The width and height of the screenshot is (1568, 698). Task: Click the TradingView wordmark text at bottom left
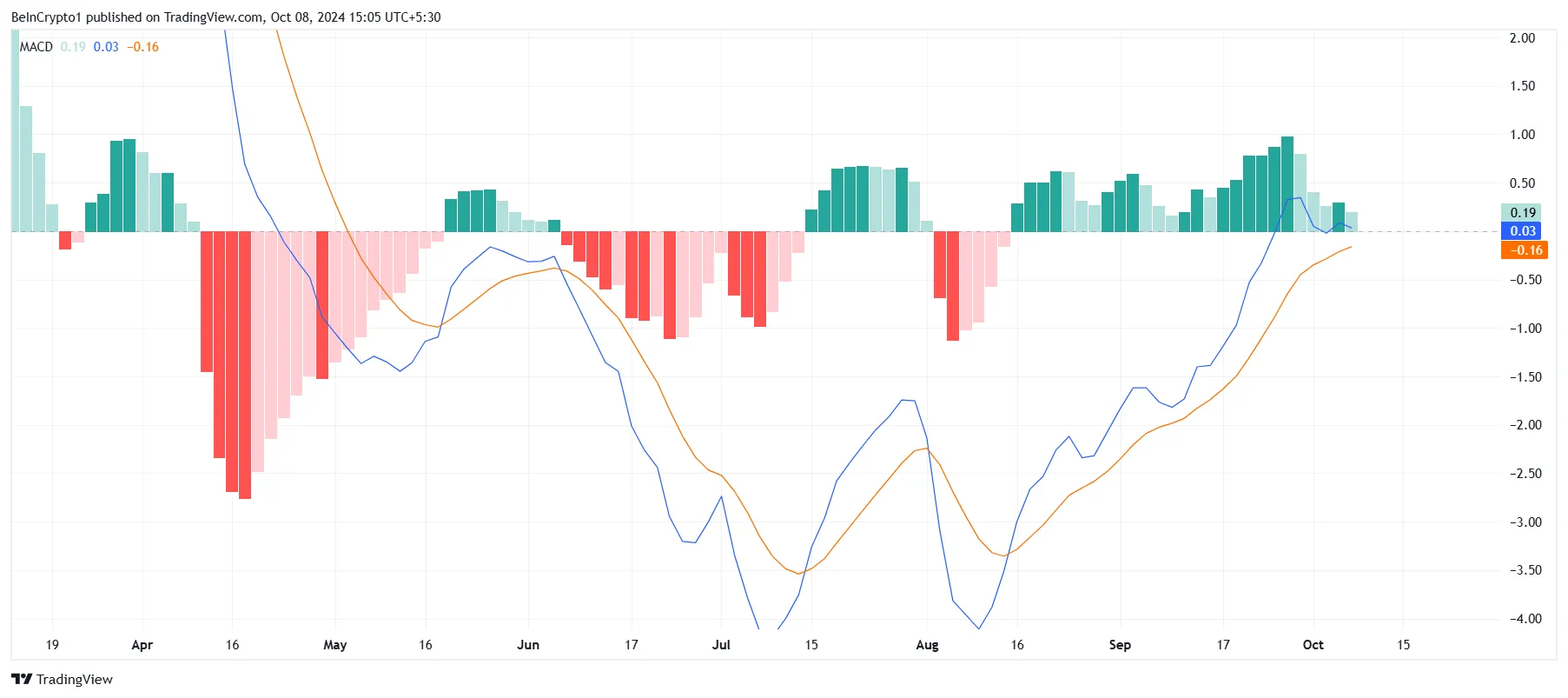(75, 680)
